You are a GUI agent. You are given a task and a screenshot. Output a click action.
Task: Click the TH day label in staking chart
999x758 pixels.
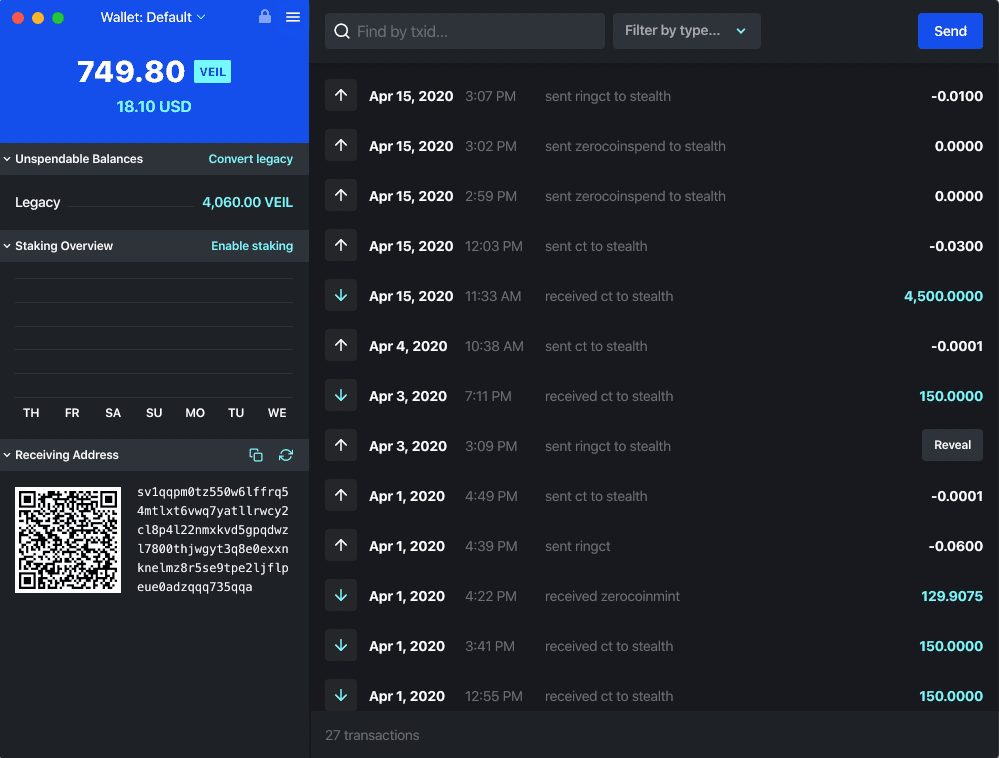coord(31,413)
